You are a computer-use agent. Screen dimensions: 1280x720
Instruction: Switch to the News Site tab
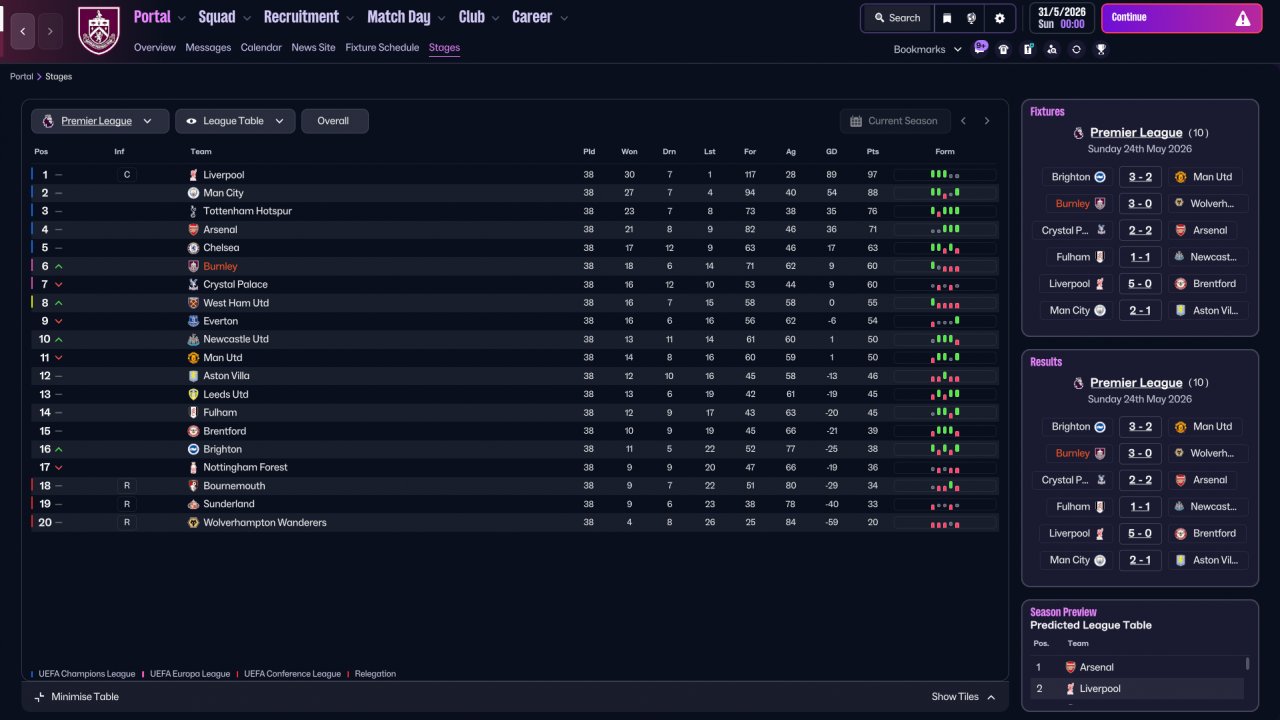pyautogui.click(x=314, y=48)
